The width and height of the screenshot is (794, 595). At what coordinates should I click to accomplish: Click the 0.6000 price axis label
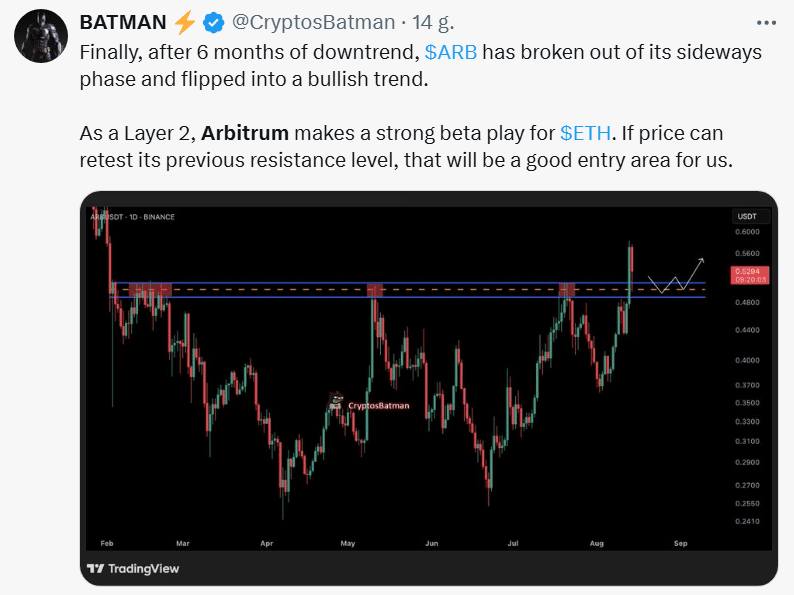[746, 232]
